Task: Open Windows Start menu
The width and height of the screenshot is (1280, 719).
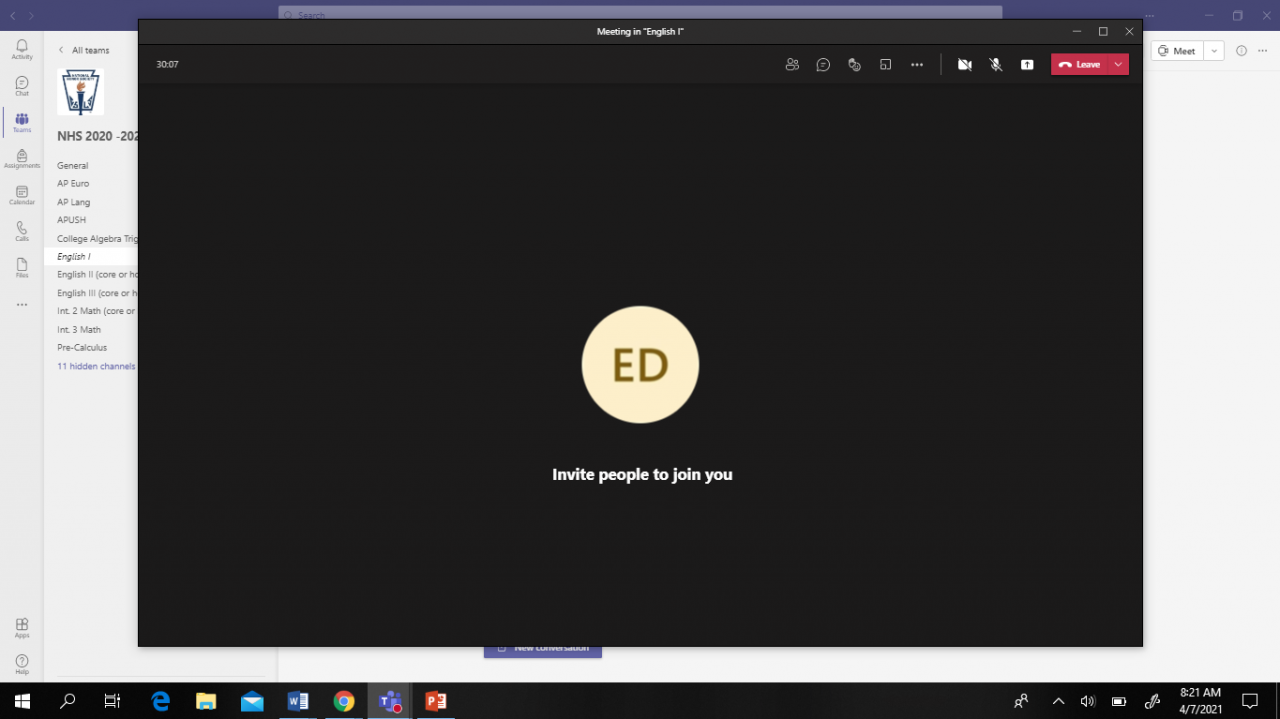Action: point(22,701)
